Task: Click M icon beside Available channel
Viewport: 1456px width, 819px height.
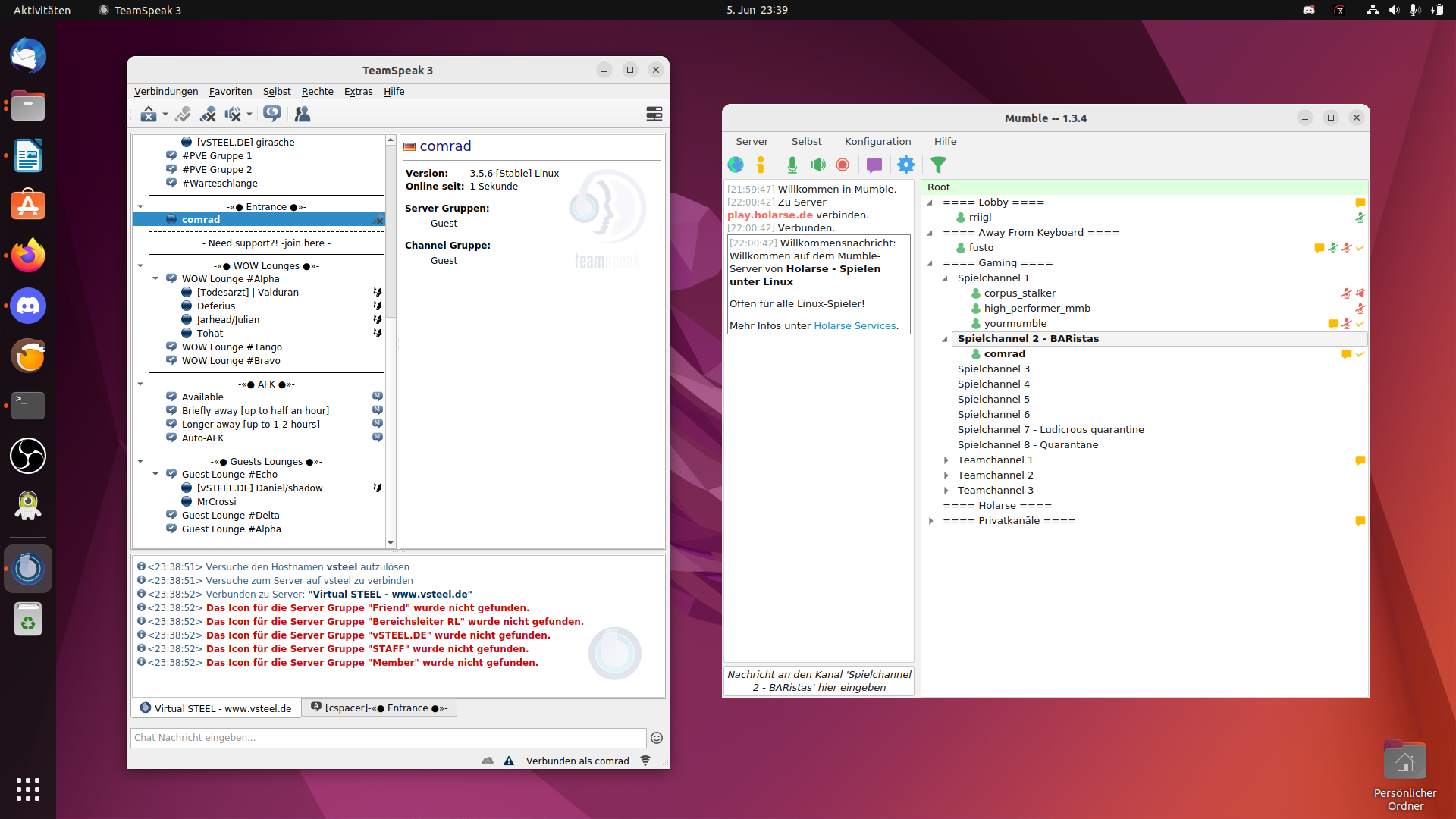Action: 377,397
